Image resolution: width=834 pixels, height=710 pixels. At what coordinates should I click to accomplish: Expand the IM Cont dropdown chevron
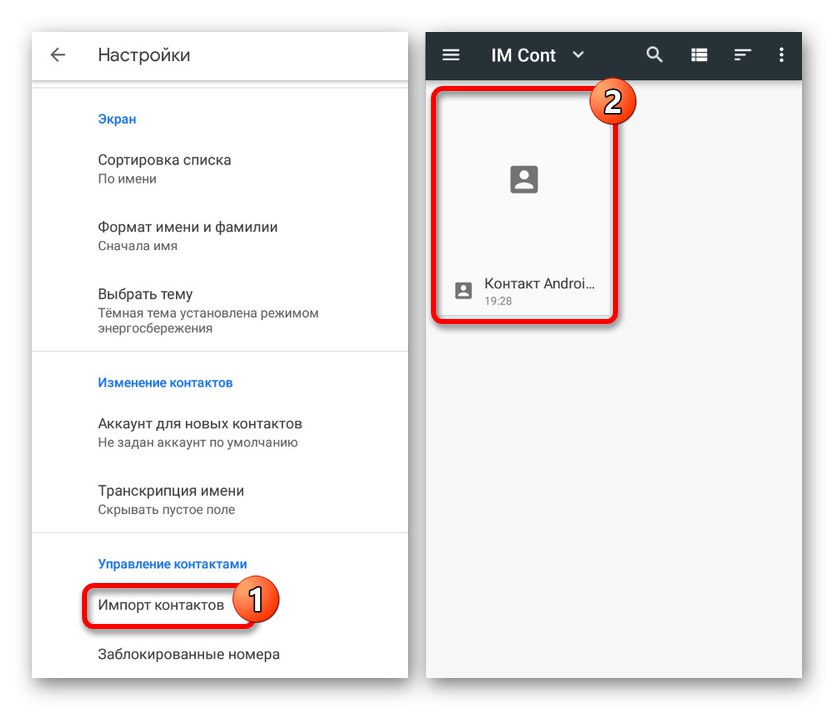coord(578,56)
